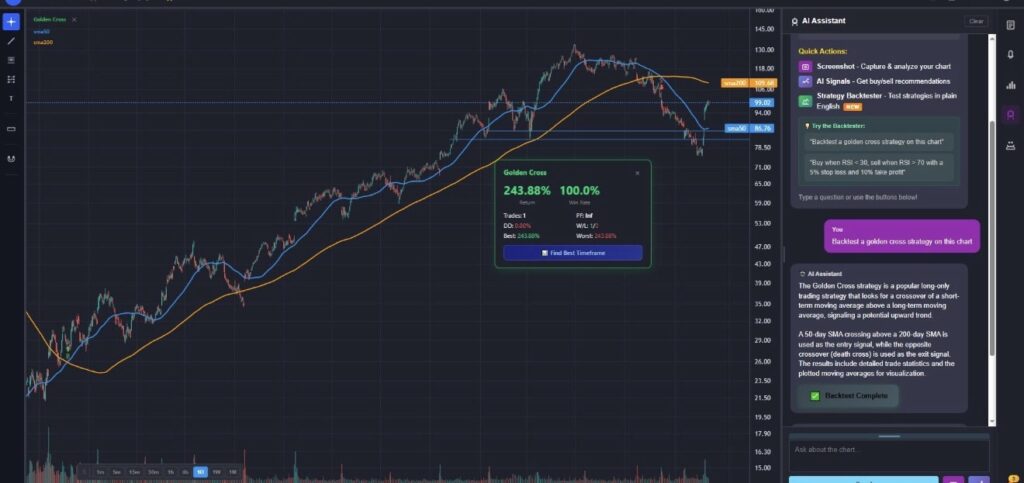Click the golden cross backtest suggestion
Image resolution: width=1024 pixels, height=483 pixels.
tap(878, 142)
